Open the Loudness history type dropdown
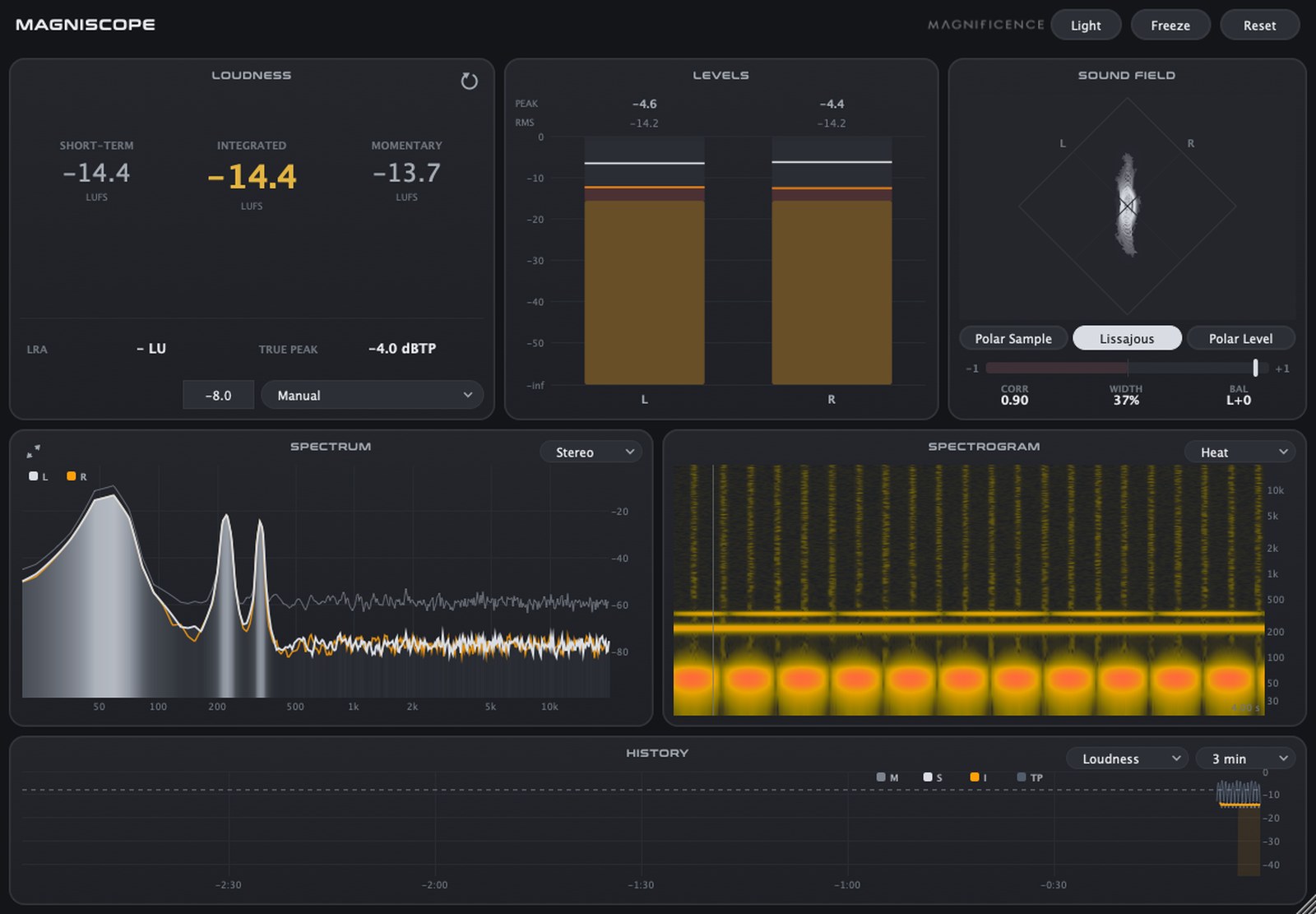This screenshot has height=914, width=1316. [1127, 759]
